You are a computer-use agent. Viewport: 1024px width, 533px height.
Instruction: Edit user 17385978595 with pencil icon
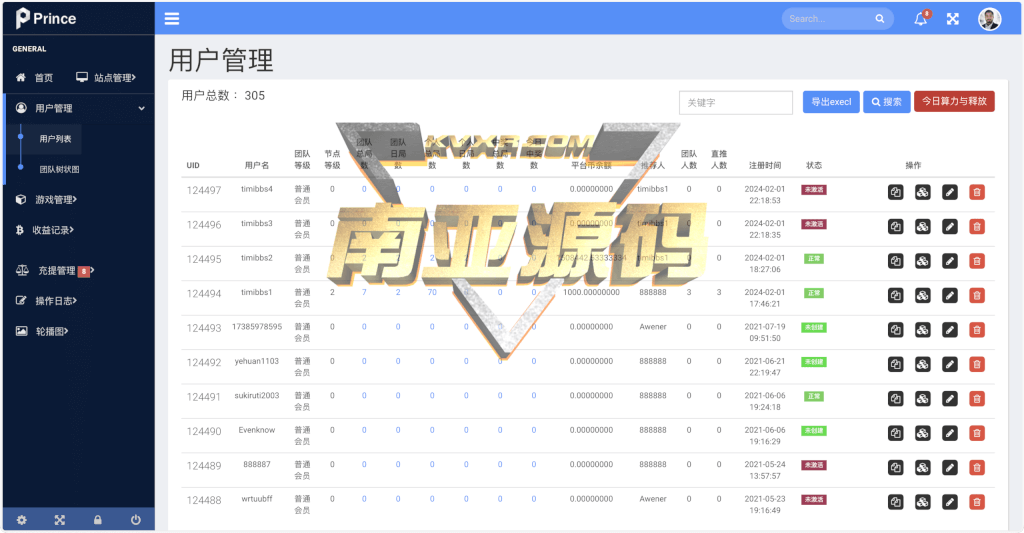point(950,330)
